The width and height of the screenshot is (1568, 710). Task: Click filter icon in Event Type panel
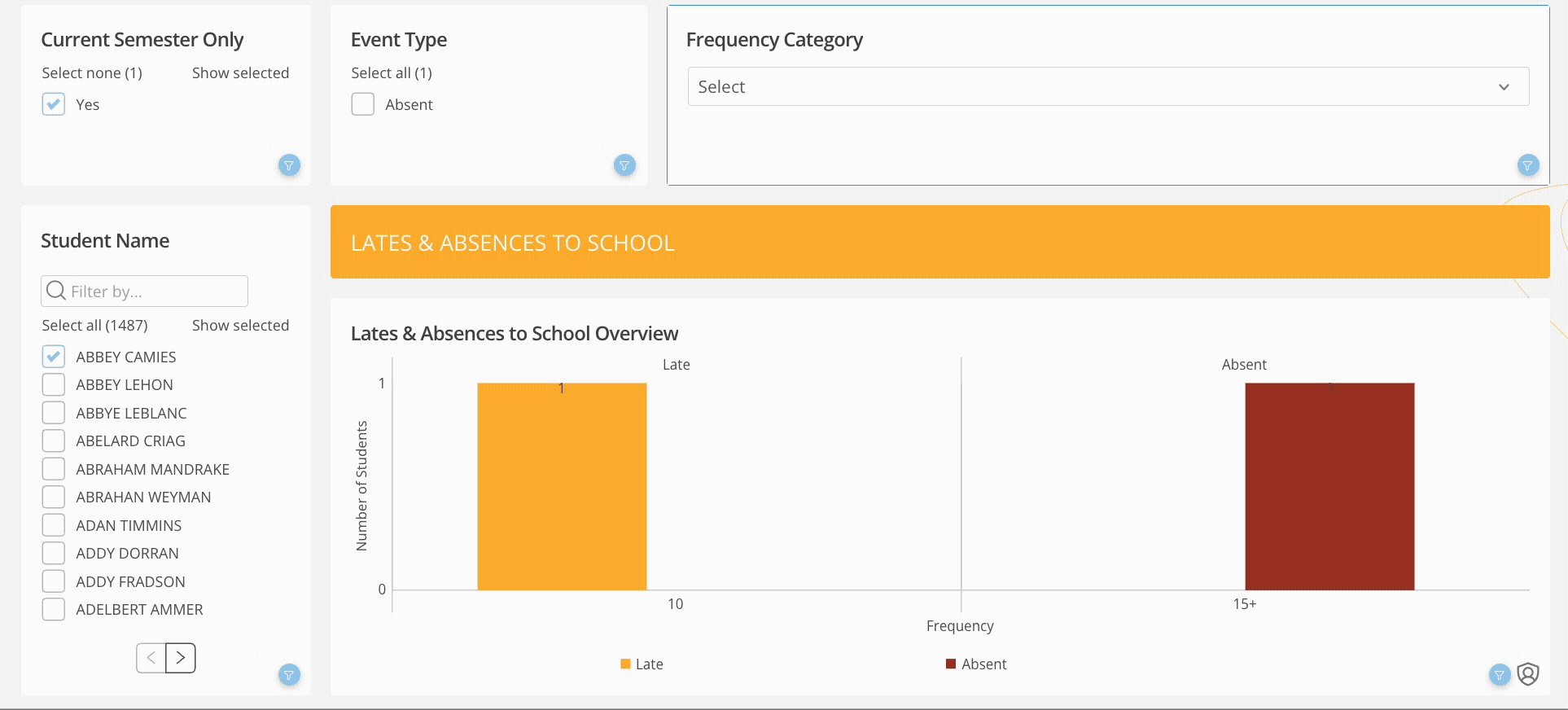pos(624,165)
